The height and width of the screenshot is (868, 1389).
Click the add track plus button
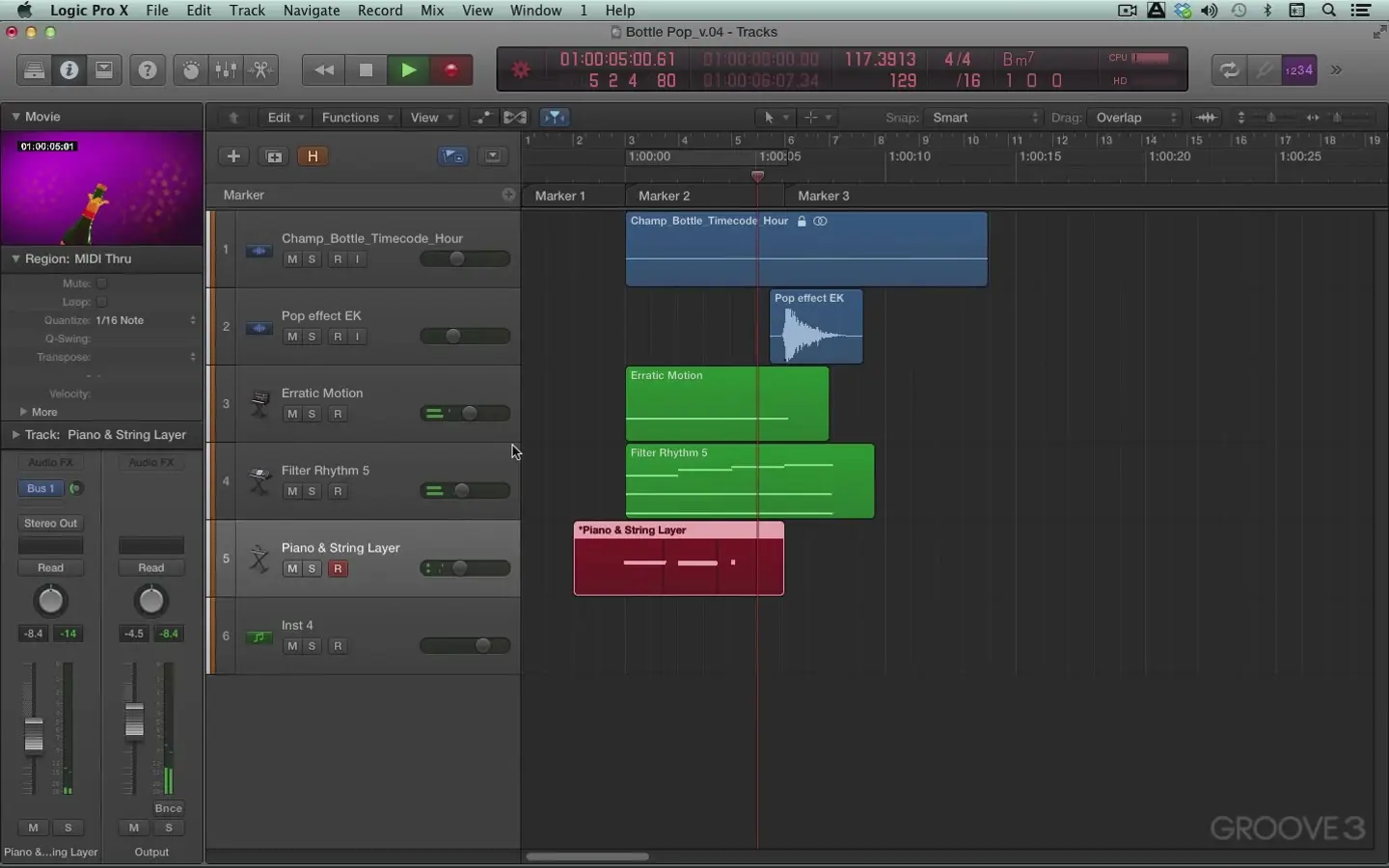(x=233, y=156)
